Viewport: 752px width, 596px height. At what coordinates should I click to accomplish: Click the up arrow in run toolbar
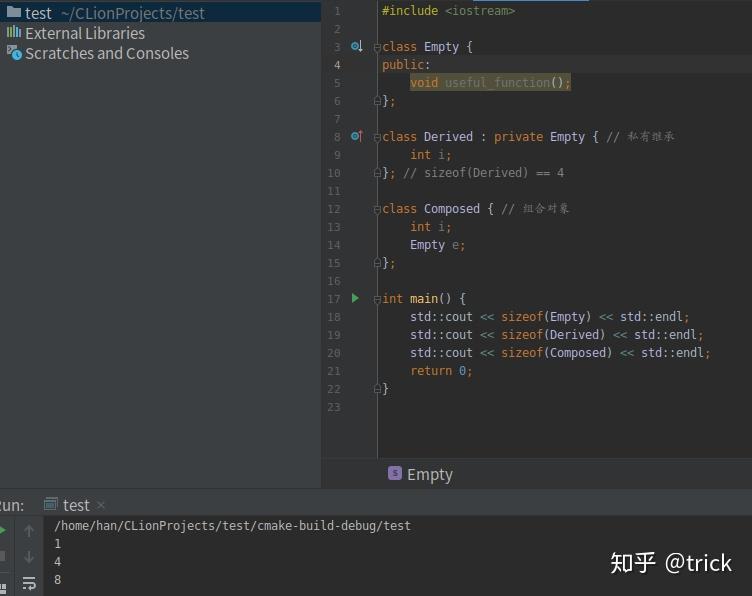click(29, 531)
